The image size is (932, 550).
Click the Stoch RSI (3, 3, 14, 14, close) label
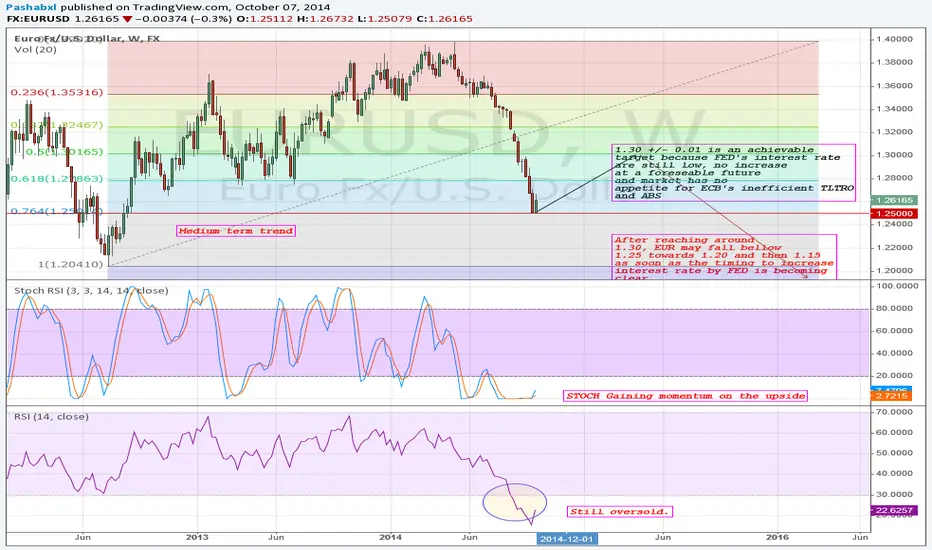coord(91,291)
